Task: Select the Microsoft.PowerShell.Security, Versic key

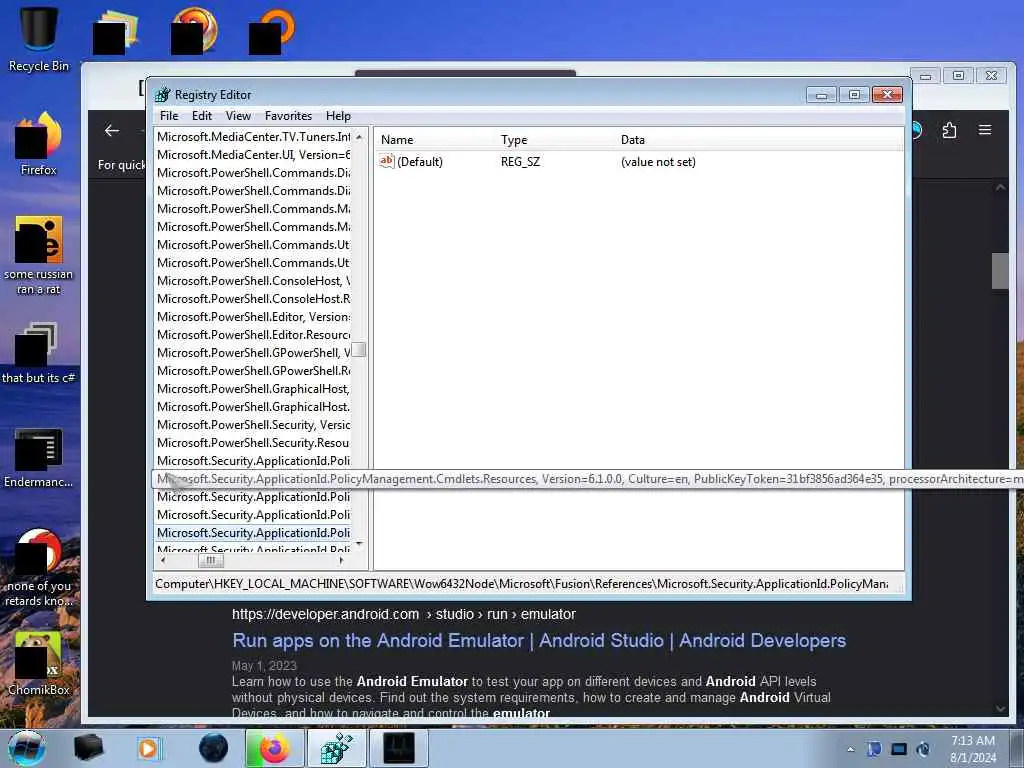Action: pos(253,424)
